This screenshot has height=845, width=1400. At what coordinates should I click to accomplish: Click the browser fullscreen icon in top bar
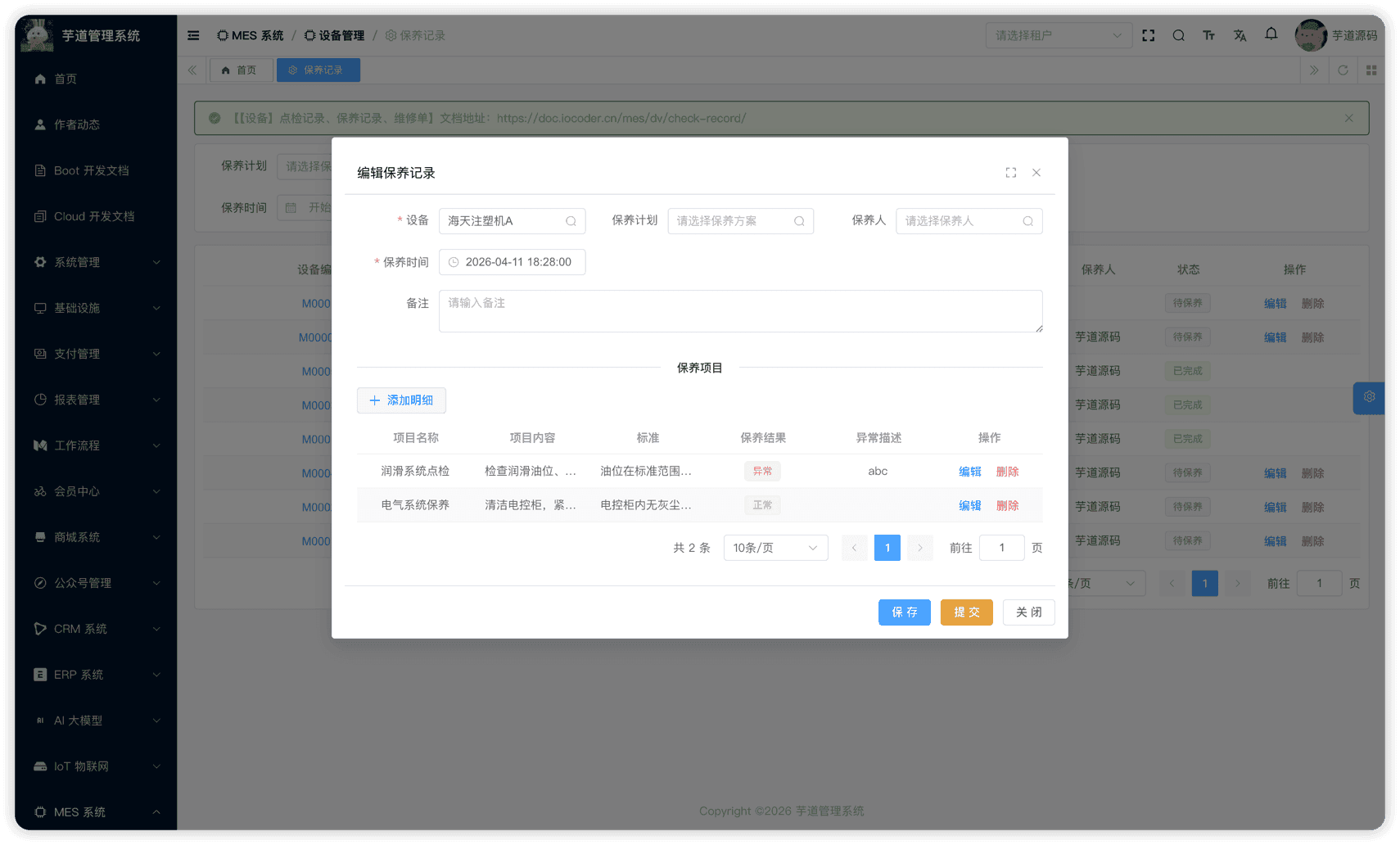pyautogui.click(x=1148, y=35)
